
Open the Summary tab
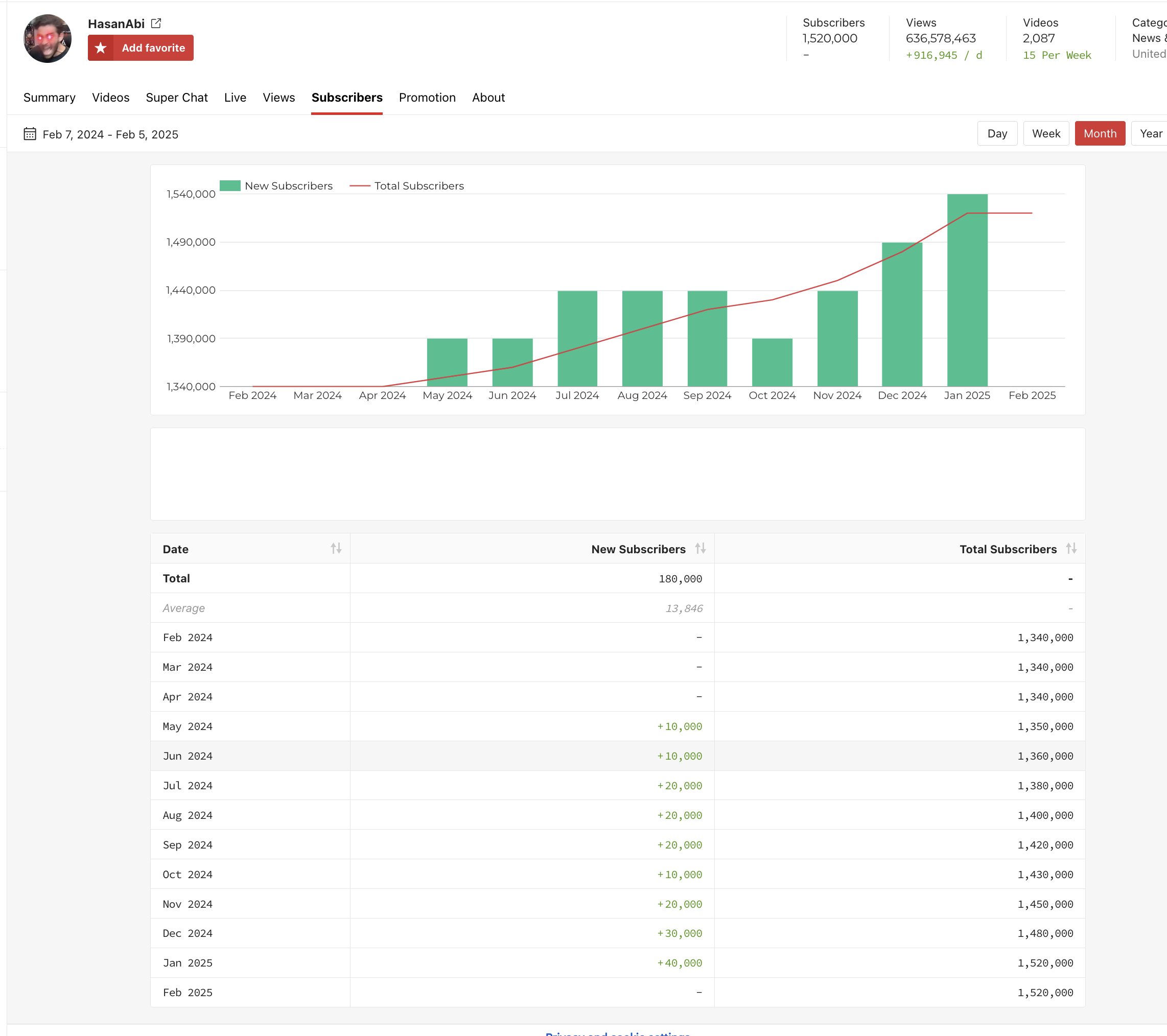(x=50, y=98)
